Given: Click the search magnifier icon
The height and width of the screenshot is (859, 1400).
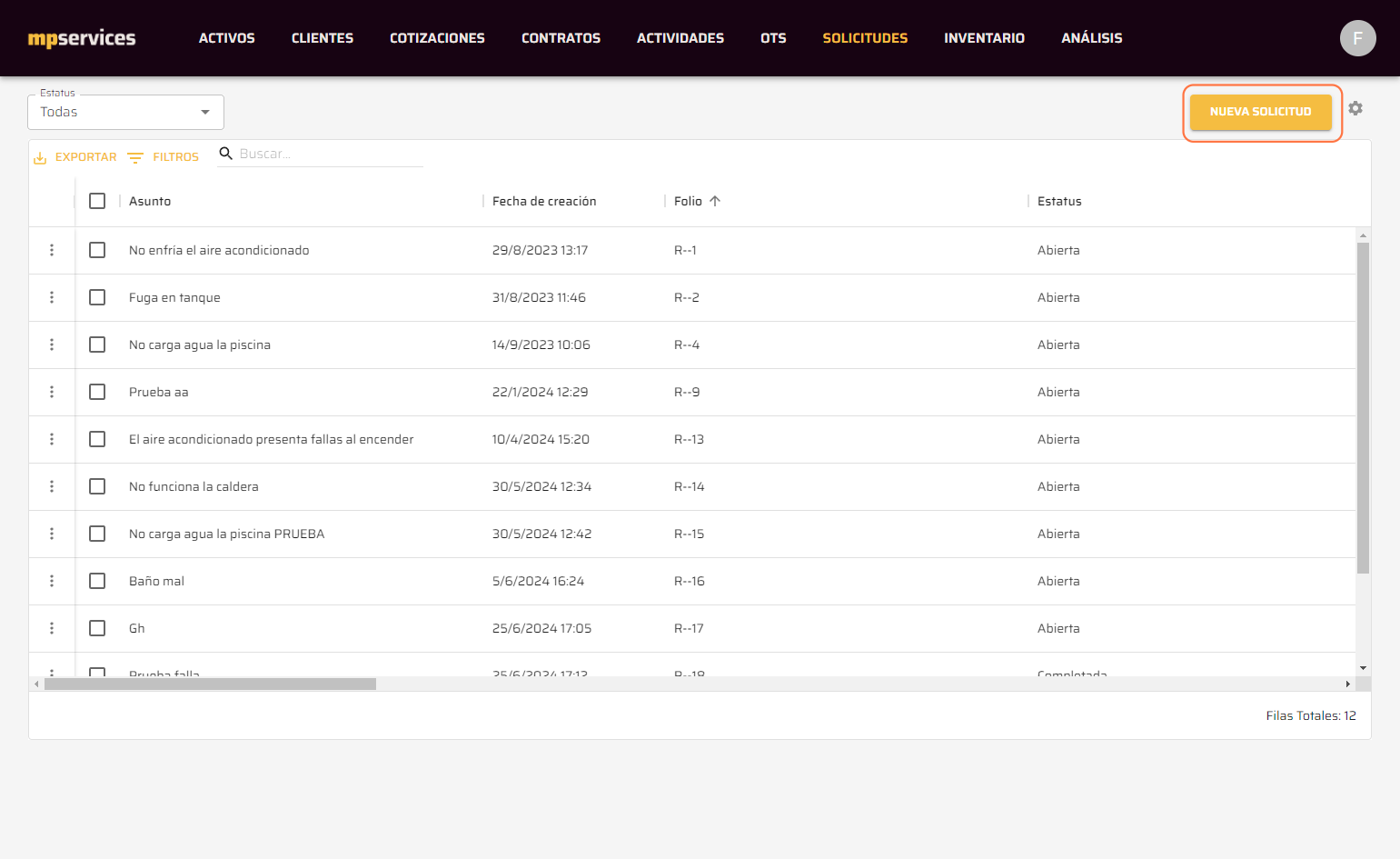Looking at the screenshot, I should tap(226, 154).
